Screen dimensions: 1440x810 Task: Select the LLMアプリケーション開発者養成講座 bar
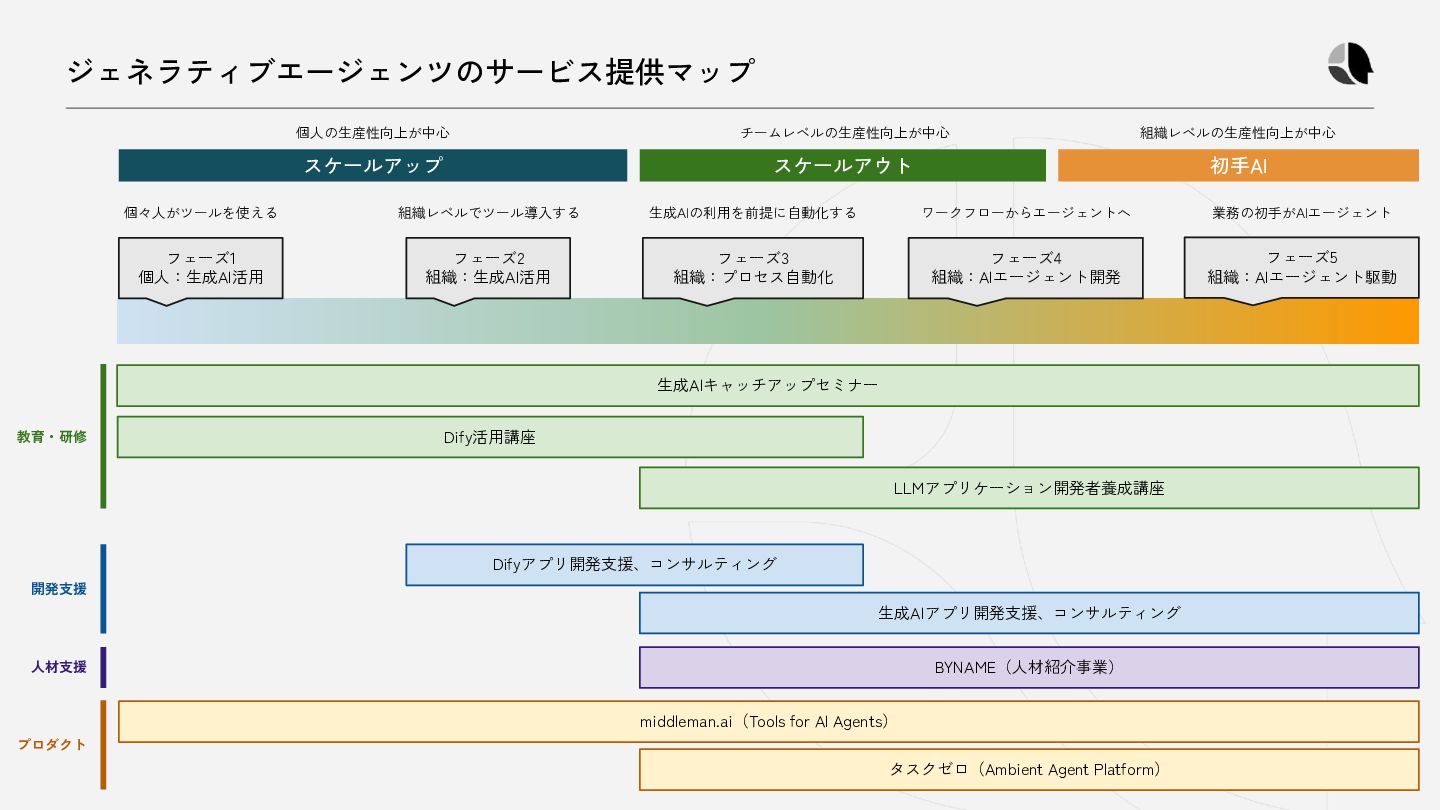[1029, 488]
